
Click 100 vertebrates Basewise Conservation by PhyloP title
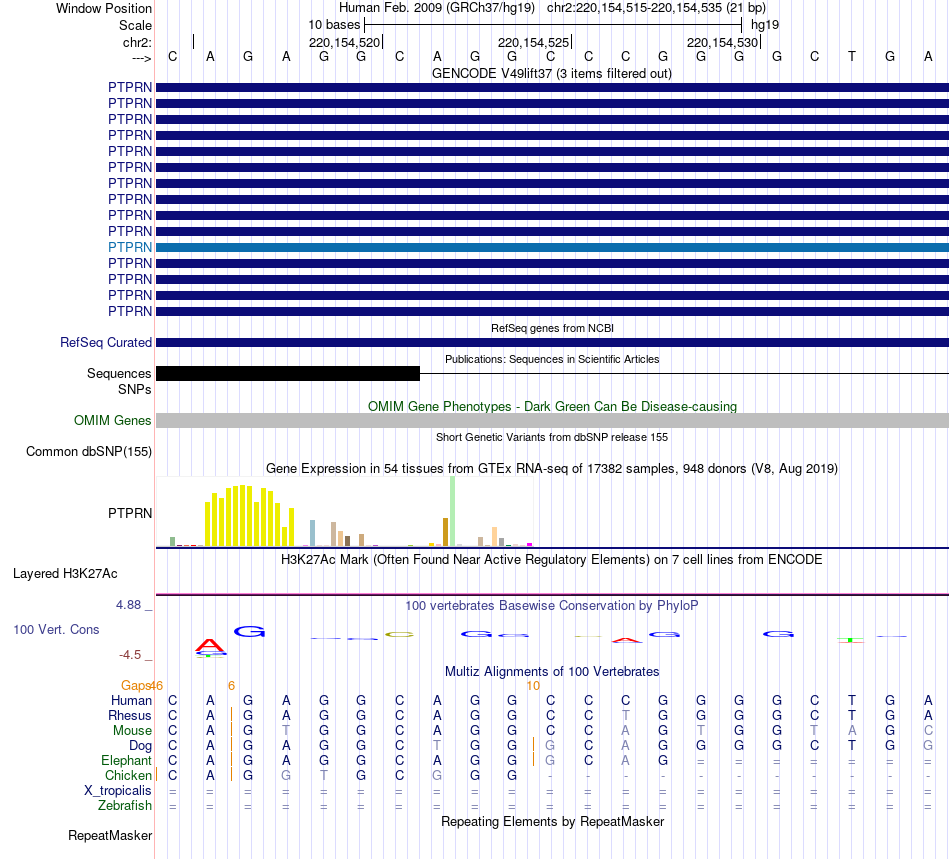(552, 605)
